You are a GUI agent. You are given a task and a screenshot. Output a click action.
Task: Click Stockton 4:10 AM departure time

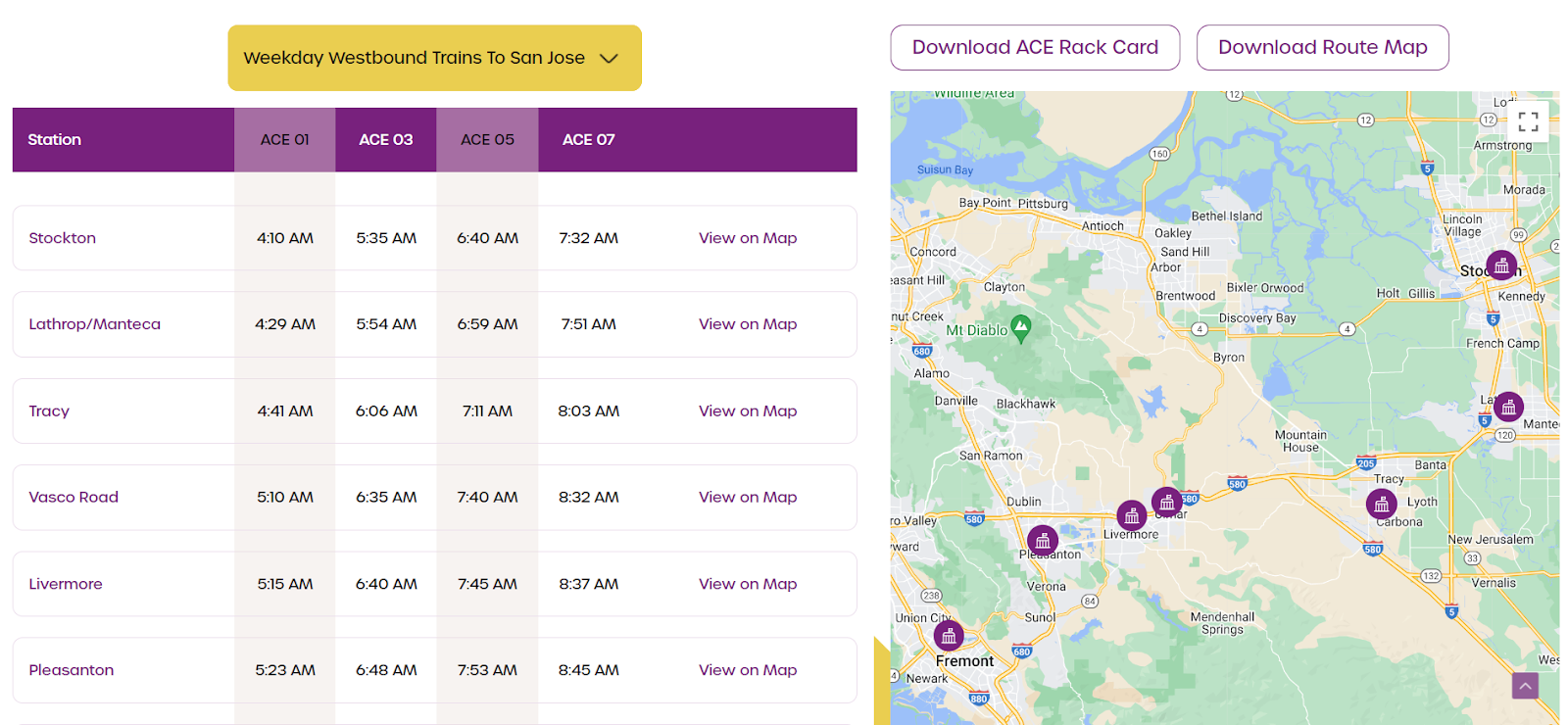tap(285, 238)
